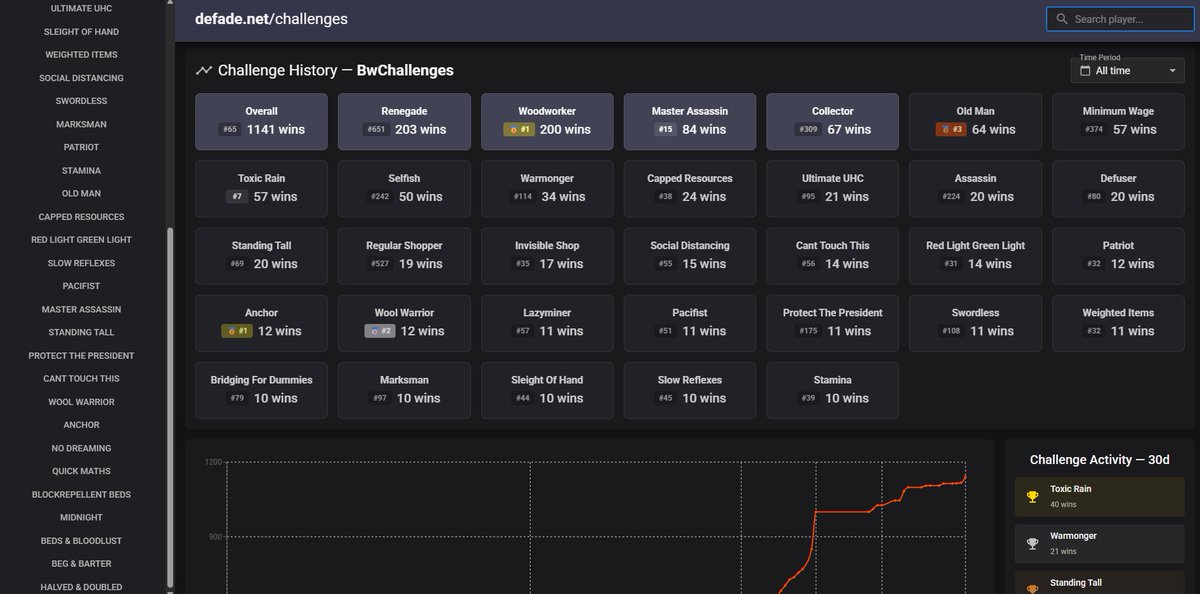Click the silver #2 medal badge on Wool Warrior

(x=380, y=331)
